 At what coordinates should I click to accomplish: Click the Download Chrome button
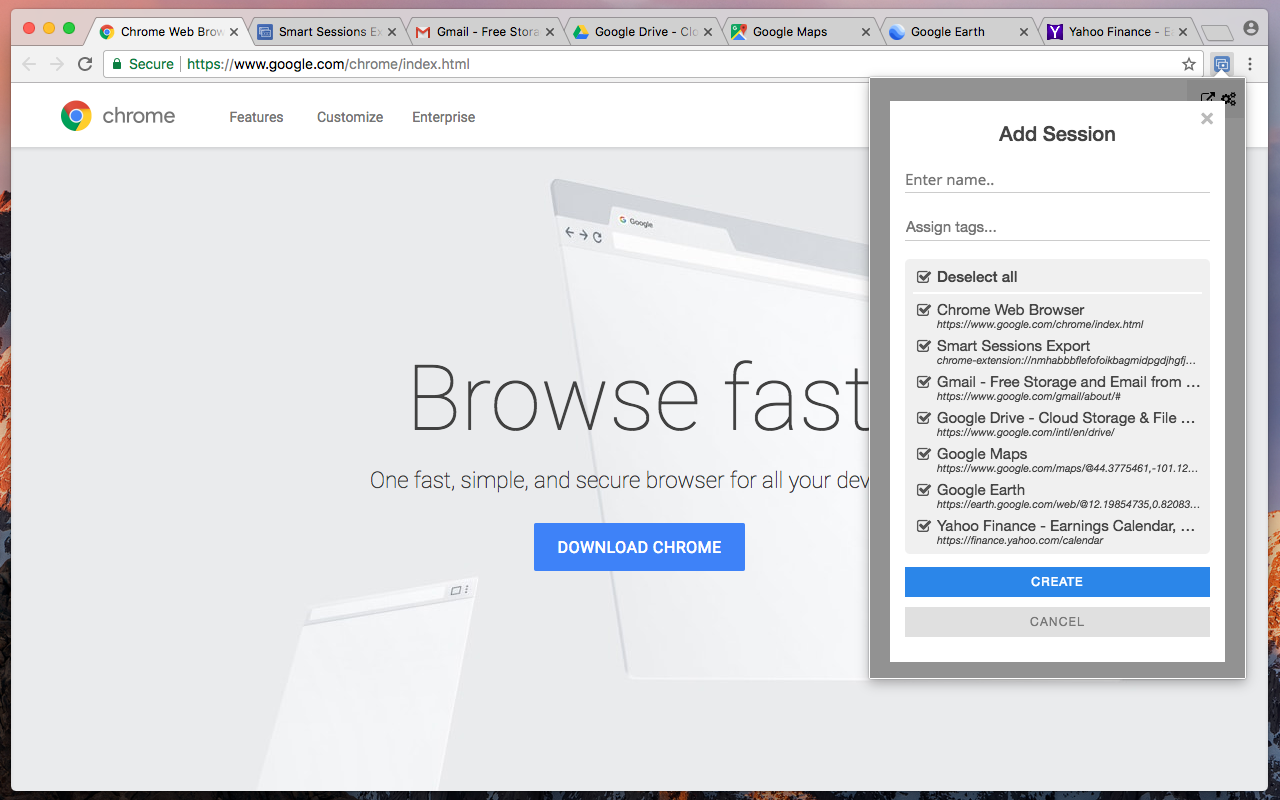point(639,547)
